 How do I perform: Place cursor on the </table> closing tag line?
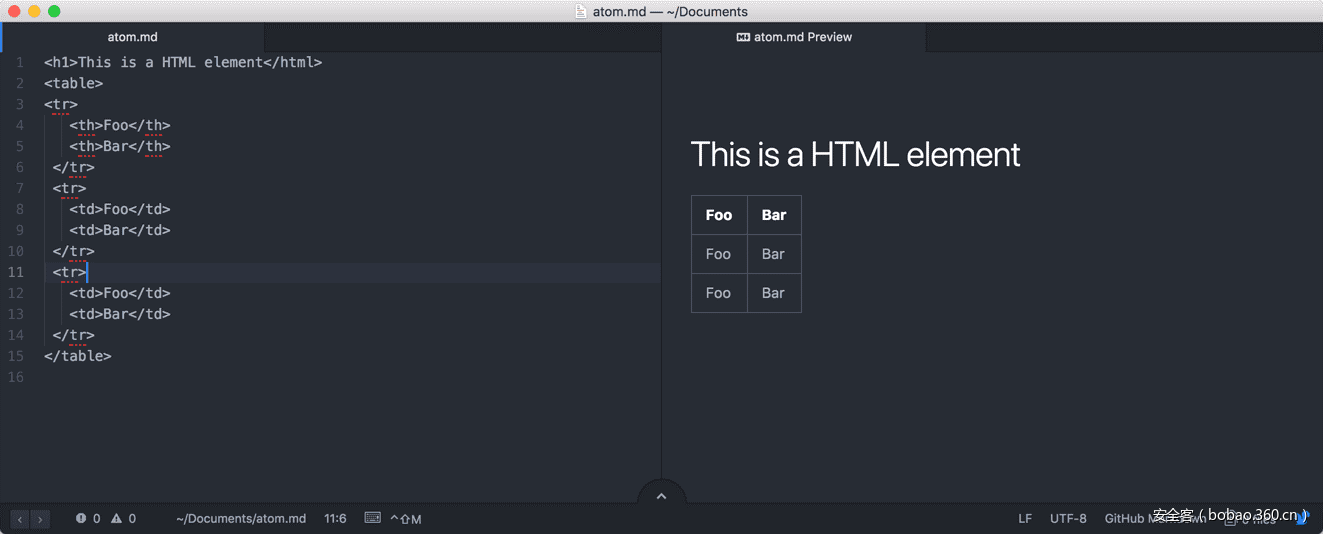[78, 356]
